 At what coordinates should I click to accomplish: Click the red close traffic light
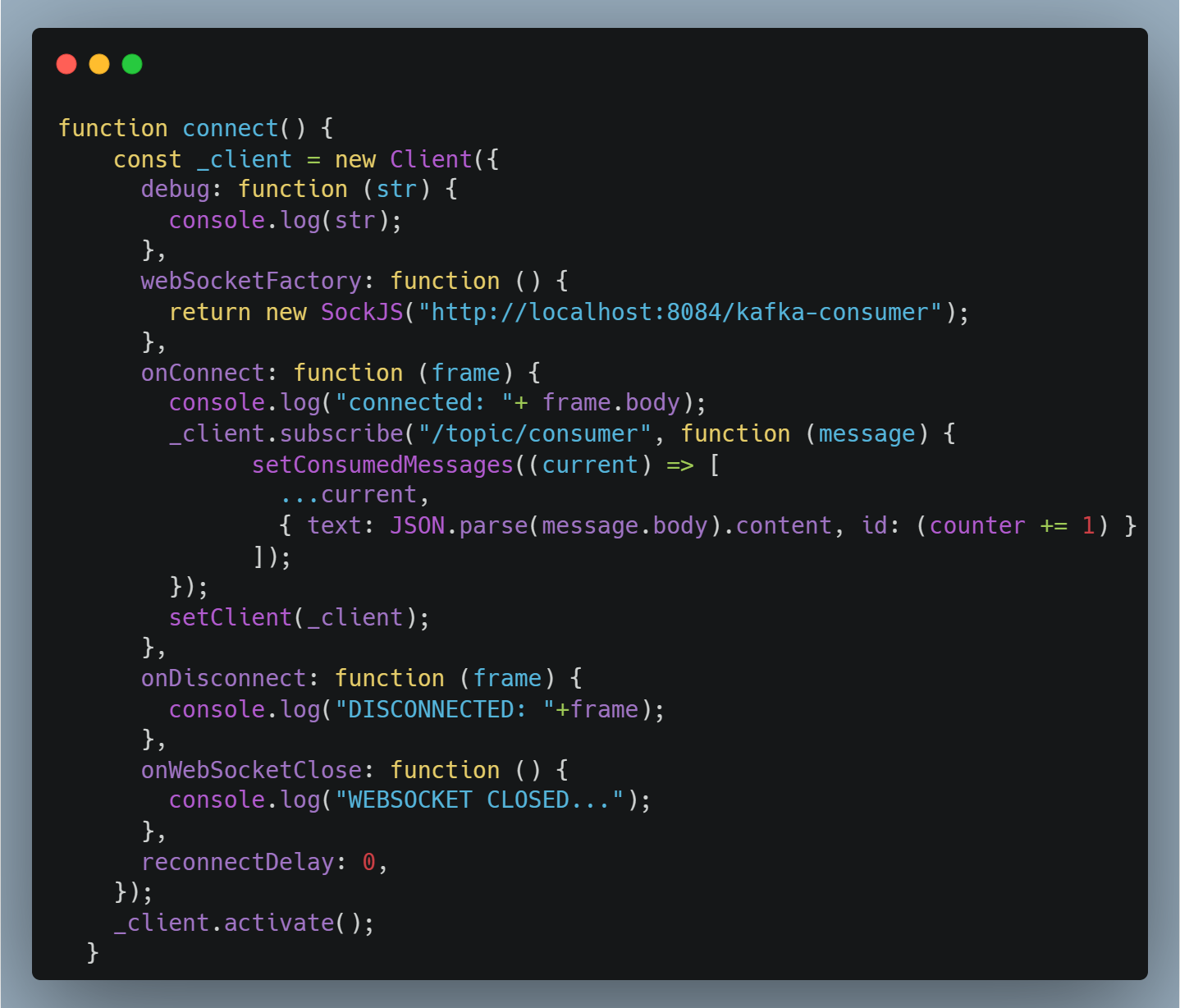tap(66, 63)
